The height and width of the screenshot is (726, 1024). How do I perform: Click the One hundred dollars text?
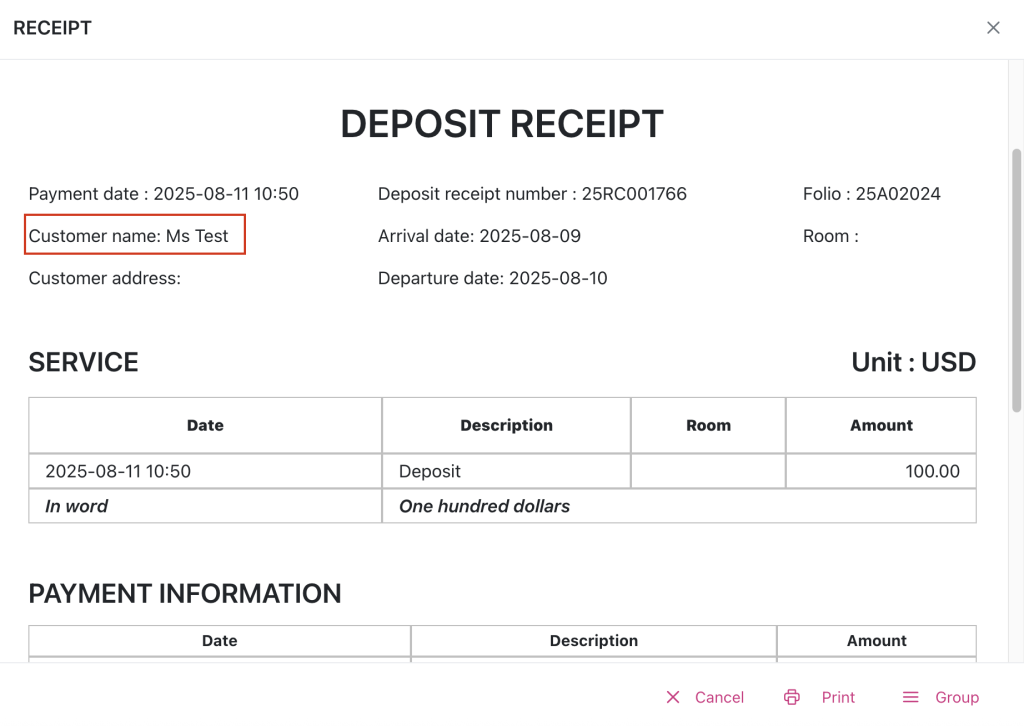click(484, 506)
